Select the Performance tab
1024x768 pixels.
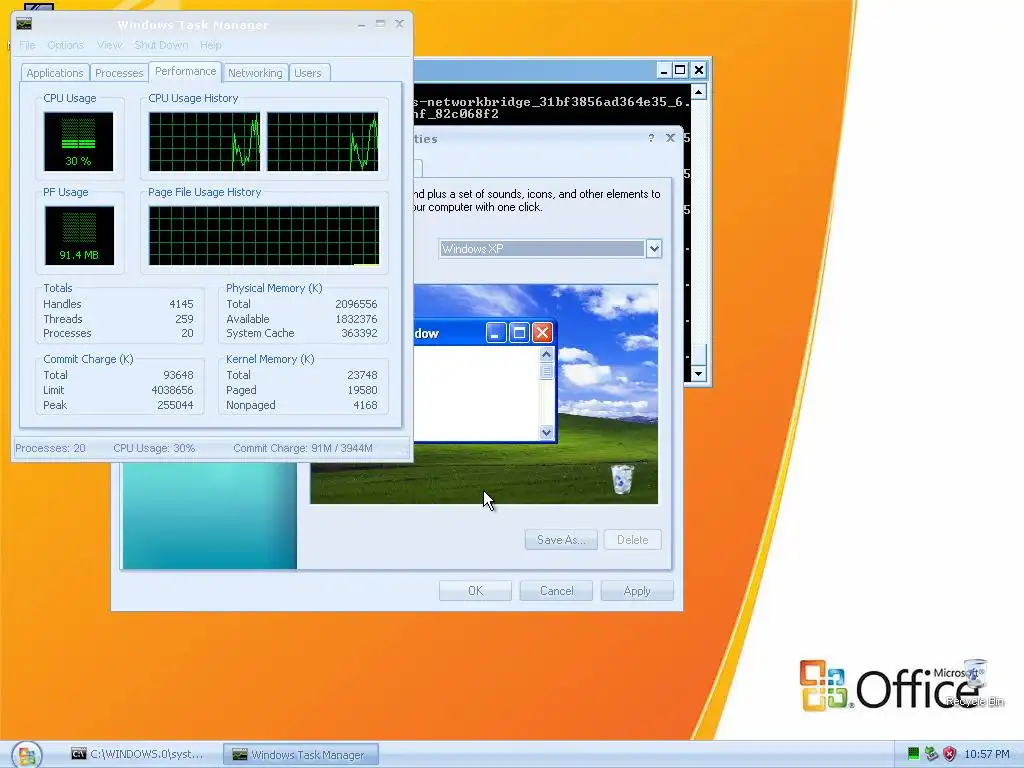coord(185,71)
